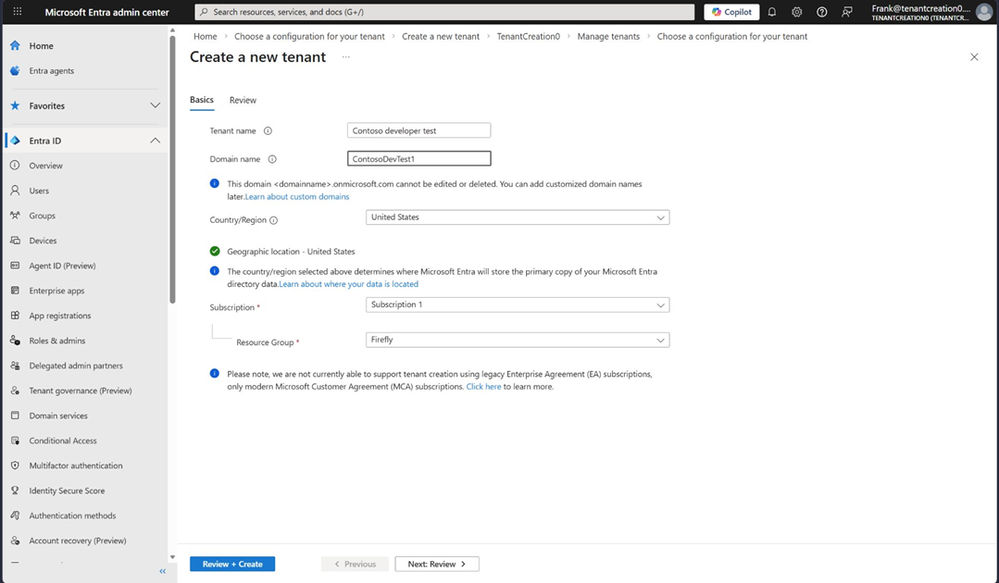Viewport: 999px width, 583px height.
Task: Click the help question mark icon
Action: pyautogui.click(x=822, y=11)
